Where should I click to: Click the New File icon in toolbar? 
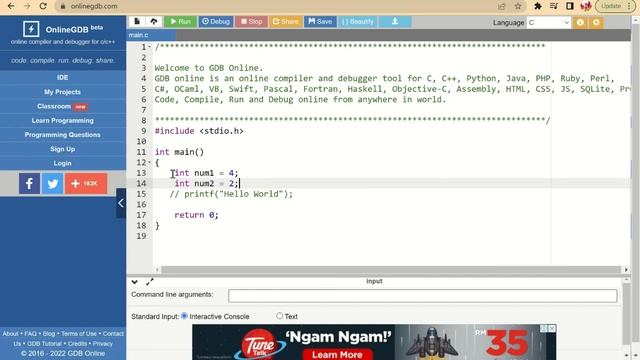(137, 21)
